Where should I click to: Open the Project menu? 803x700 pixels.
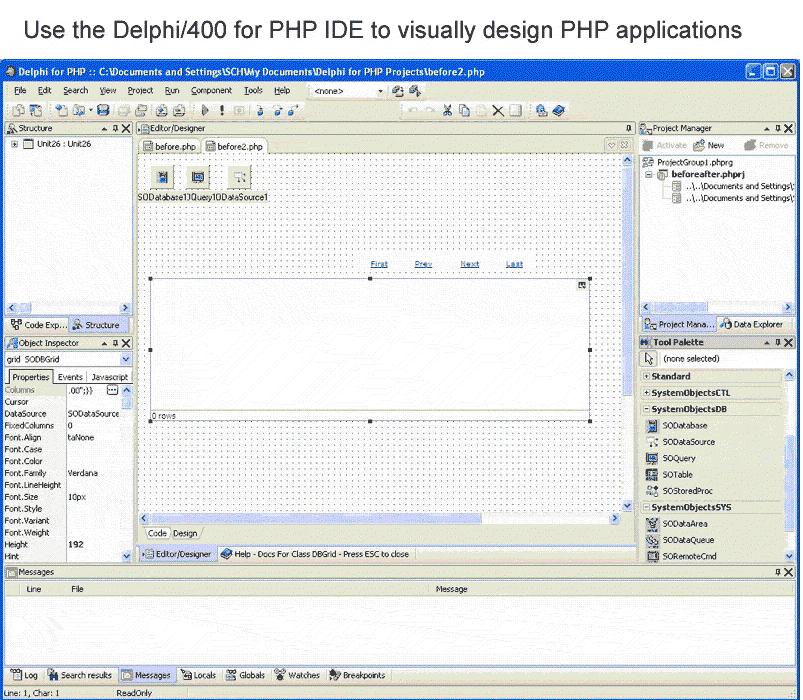pos(140,91)
